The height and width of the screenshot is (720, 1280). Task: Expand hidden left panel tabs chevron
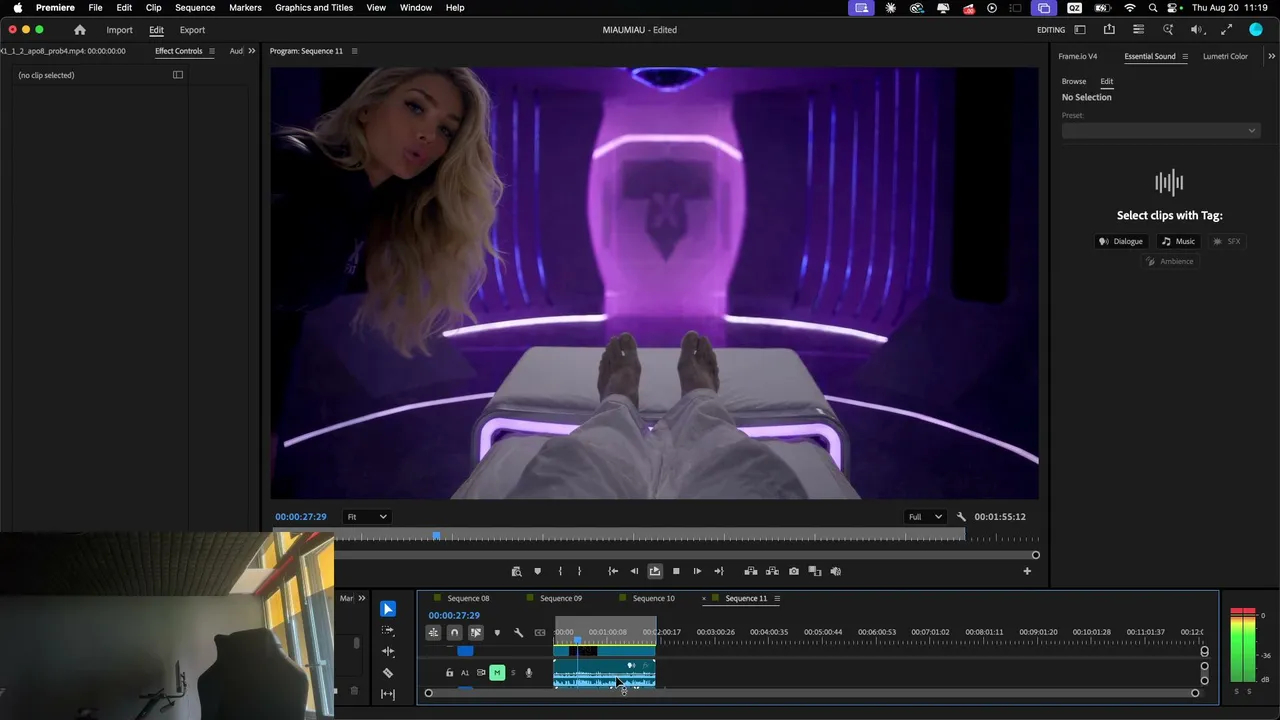(x=251, y=51)
